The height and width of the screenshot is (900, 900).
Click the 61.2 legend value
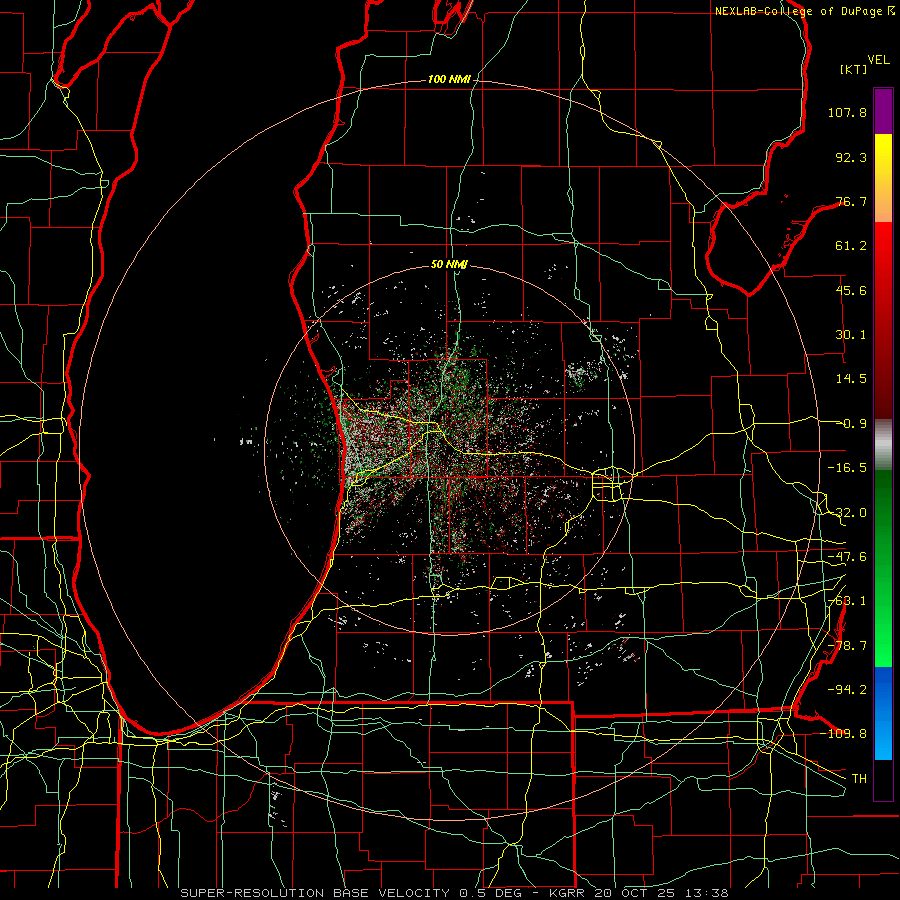tap(851, 246)
